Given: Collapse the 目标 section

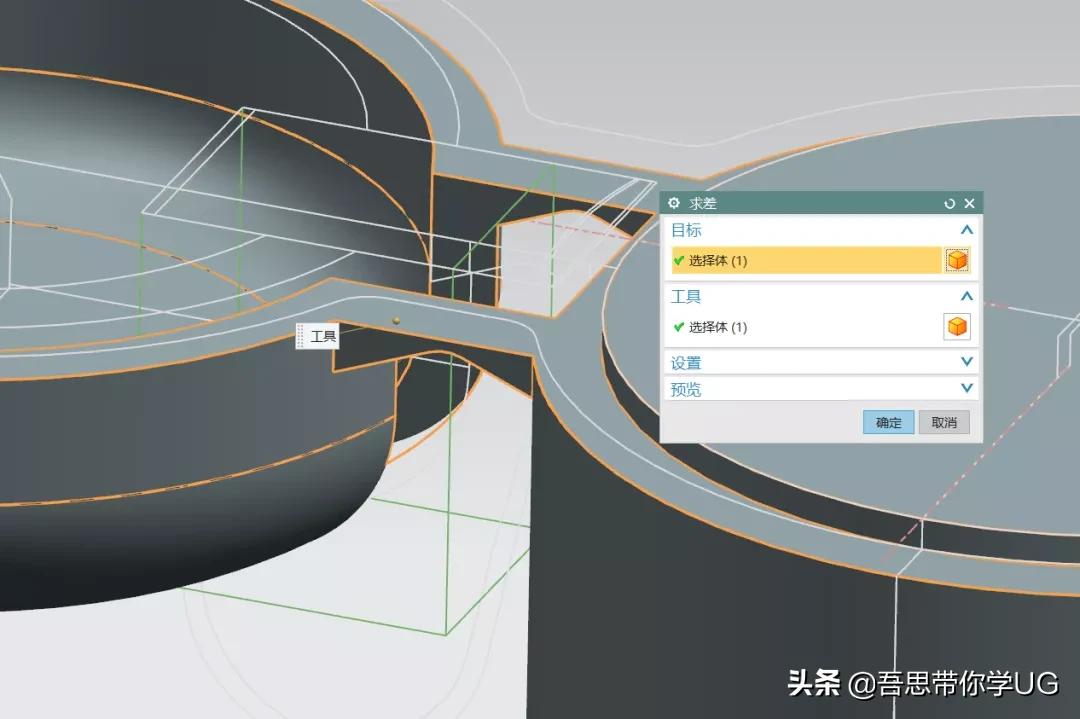Looking at the screenshot, I should [965, 230].
